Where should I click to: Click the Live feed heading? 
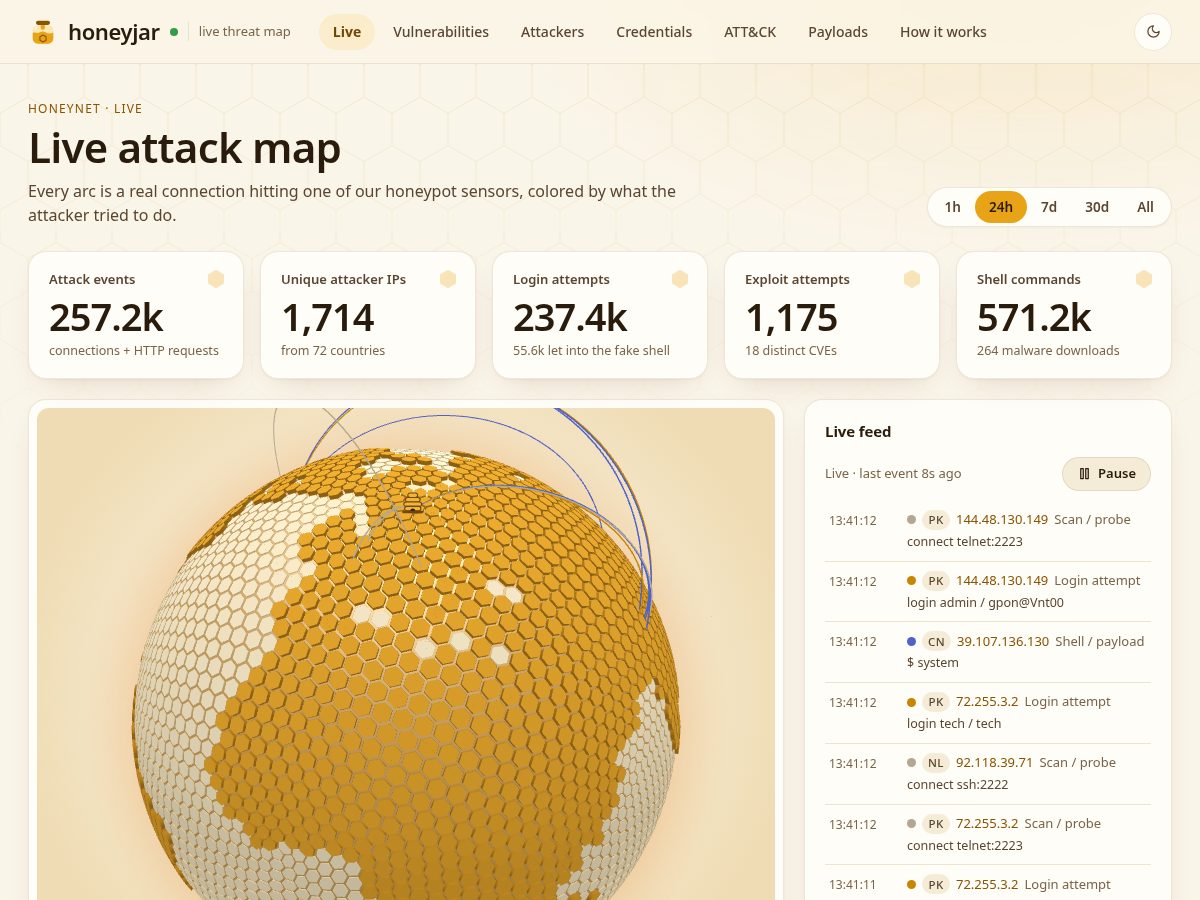tap(858, 432)
